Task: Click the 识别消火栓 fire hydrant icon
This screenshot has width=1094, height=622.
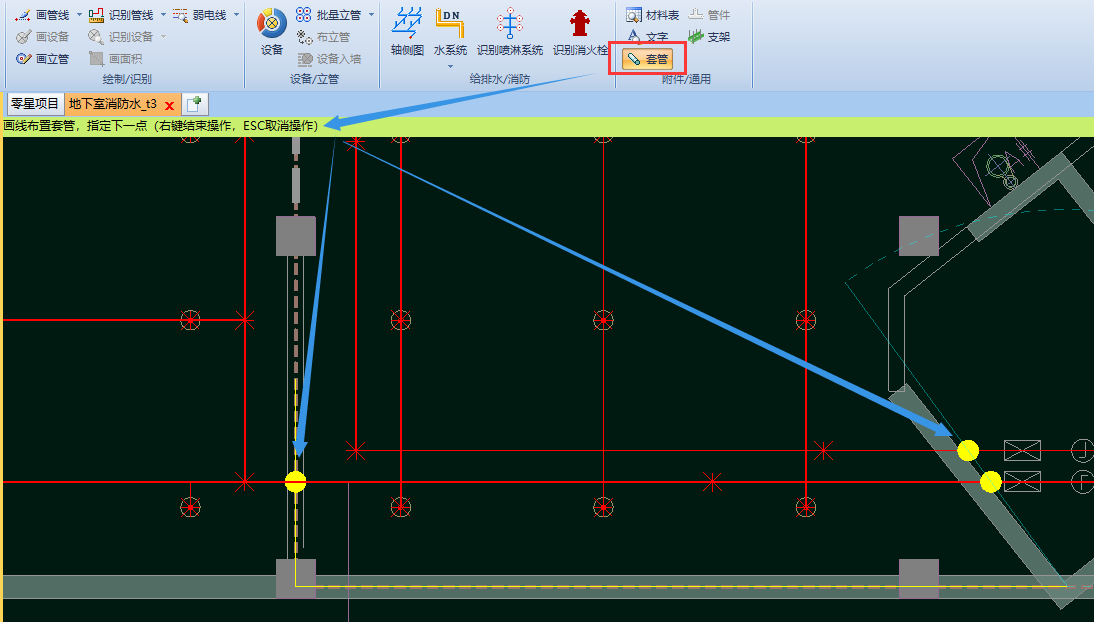Action: (x=580, y=32)
